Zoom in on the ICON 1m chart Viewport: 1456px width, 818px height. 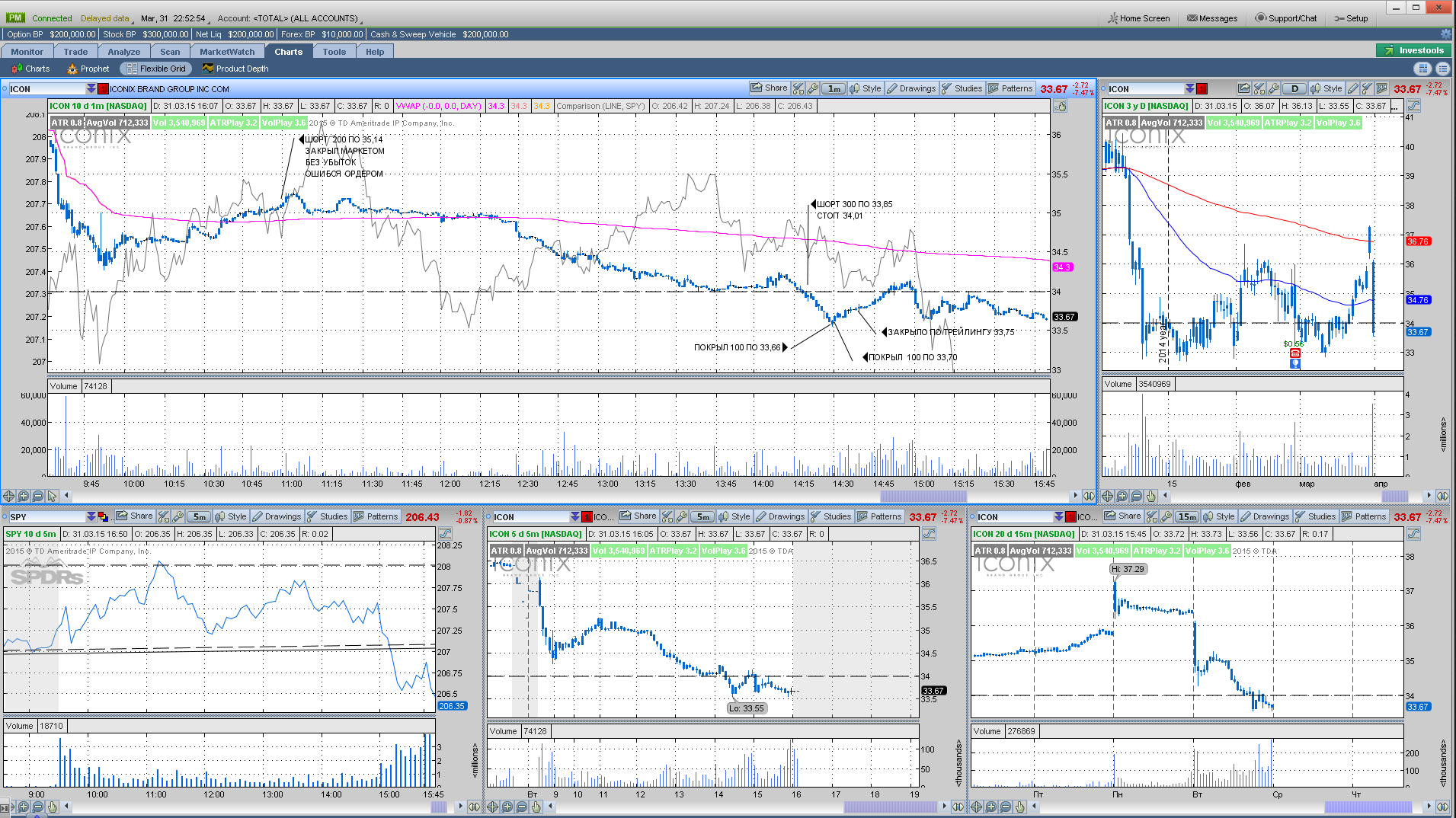click(24, 496)
